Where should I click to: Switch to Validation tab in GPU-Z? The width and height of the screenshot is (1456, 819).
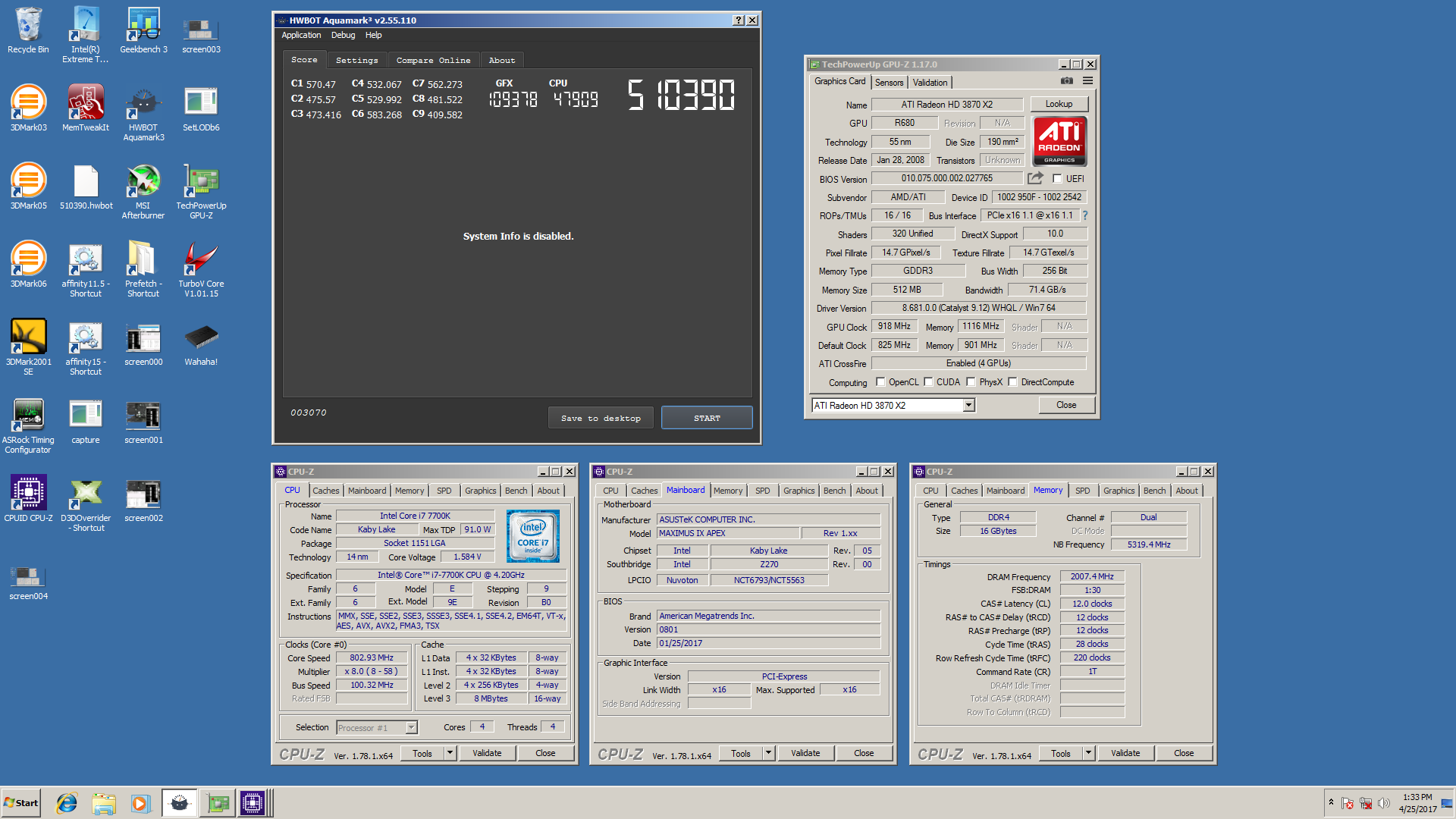click(930, 83)
